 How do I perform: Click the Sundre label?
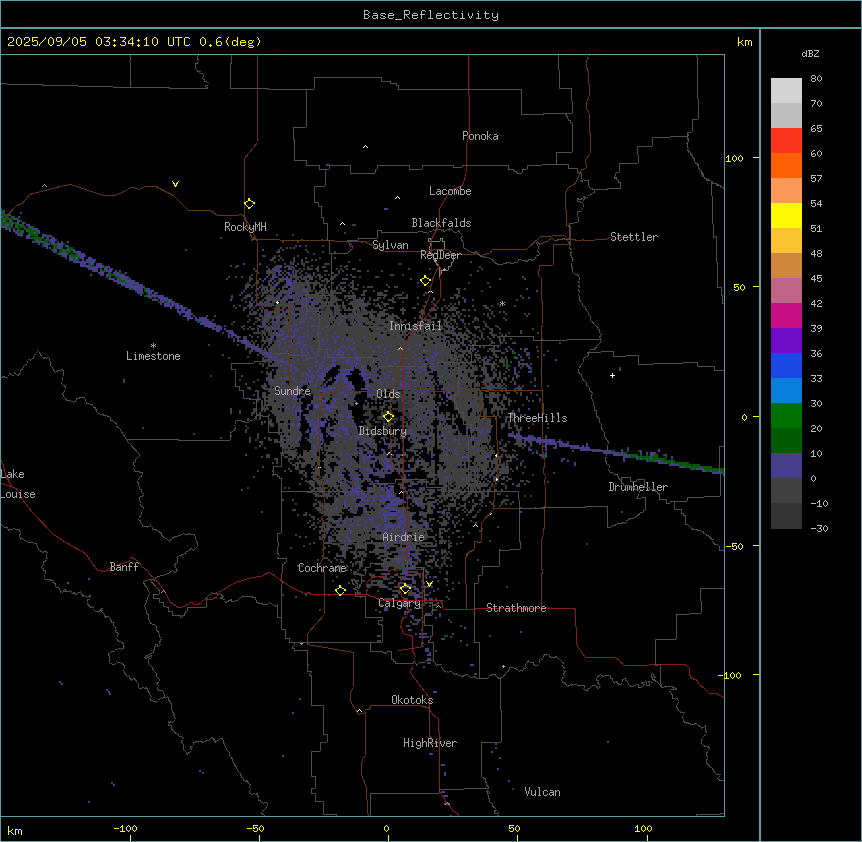292,391
